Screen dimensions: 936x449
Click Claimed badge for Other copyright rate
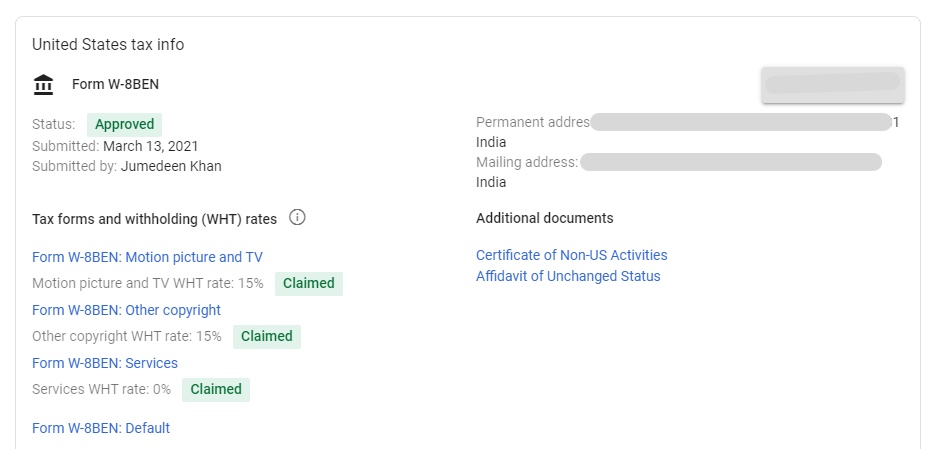[267, 337]
